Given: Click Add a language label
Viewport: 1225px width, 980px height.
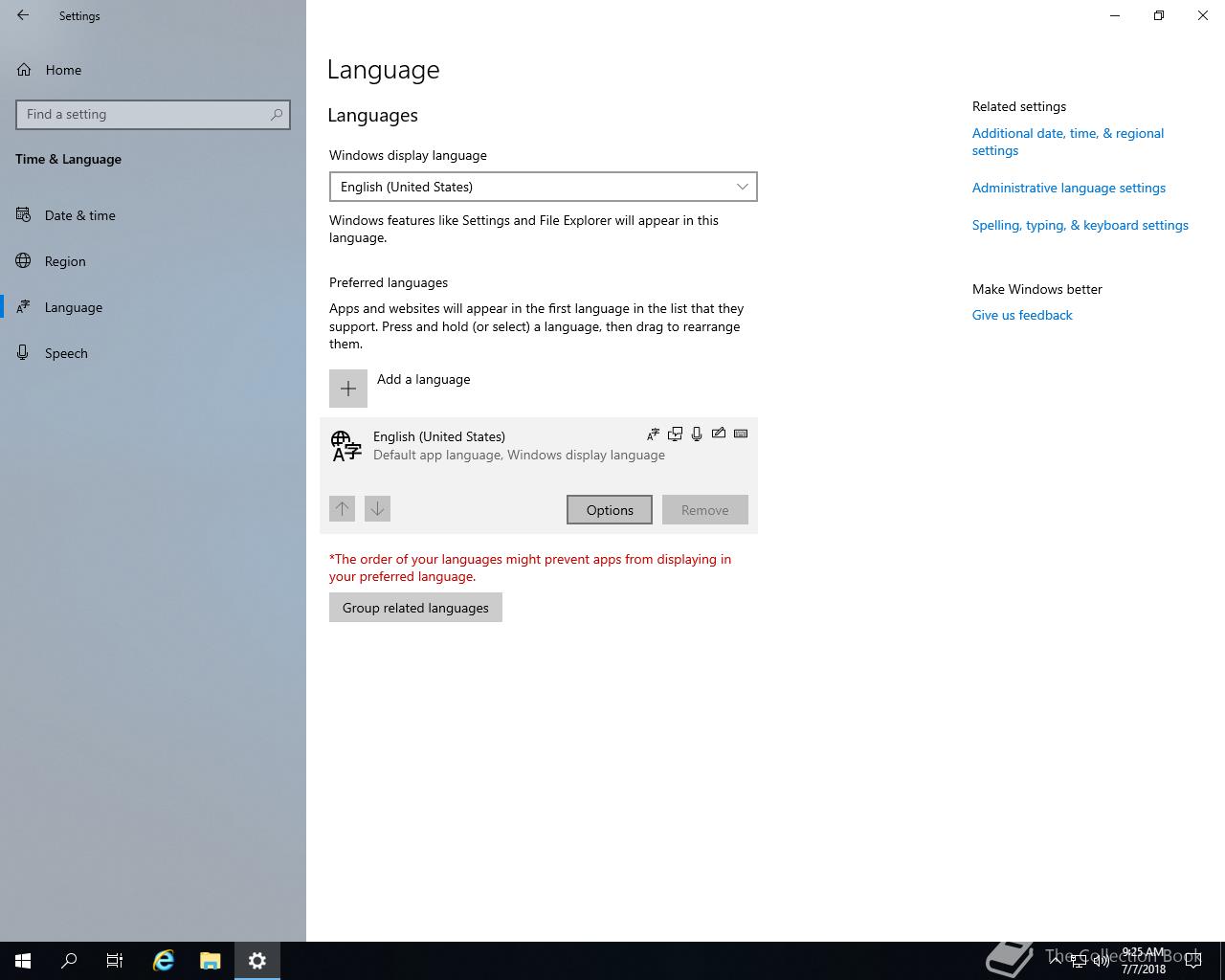Looking at the screenshot, I should 424,379.
